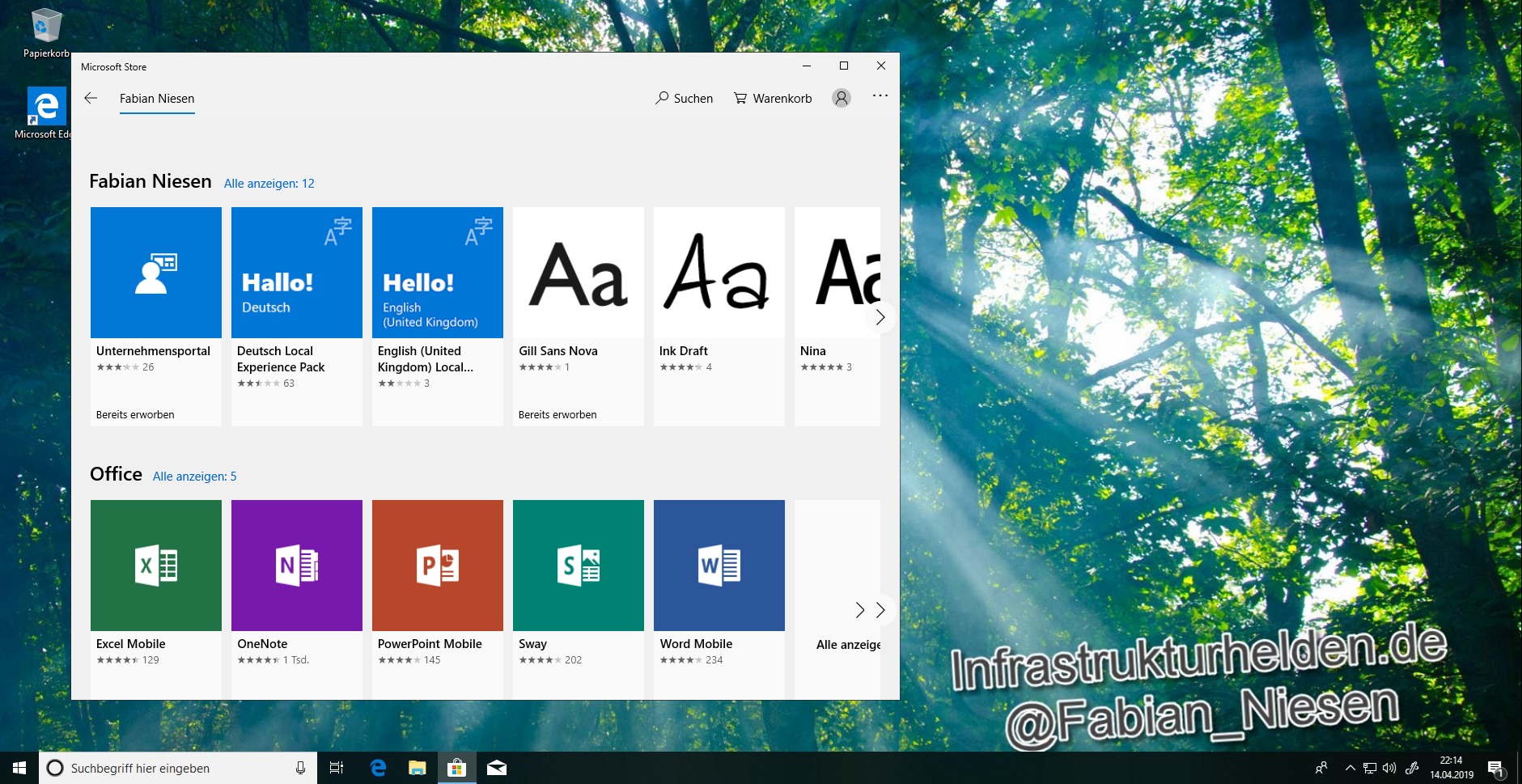Open File Explorer from the taskbar
Image resolution: width=1522 pixels, height=784 pixels.
tap(418, 768)
